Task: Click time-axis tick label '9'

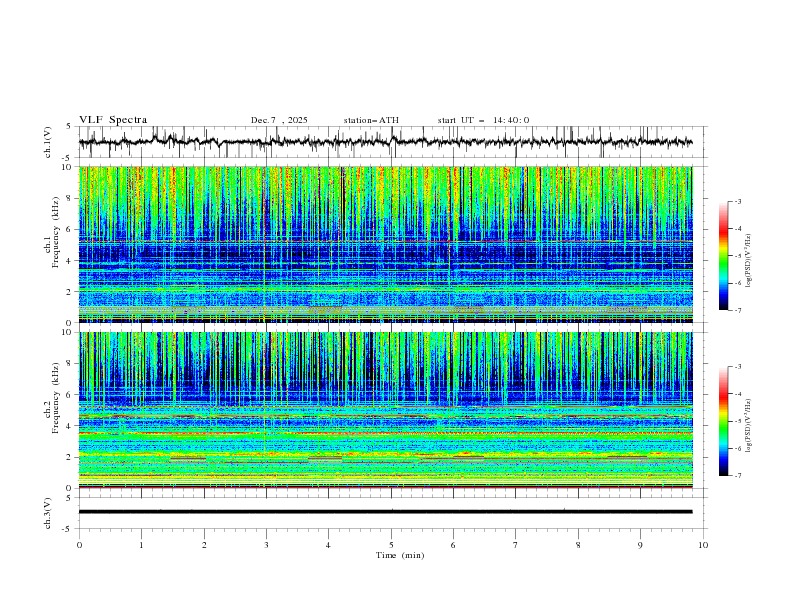Action: coord(640,545)
